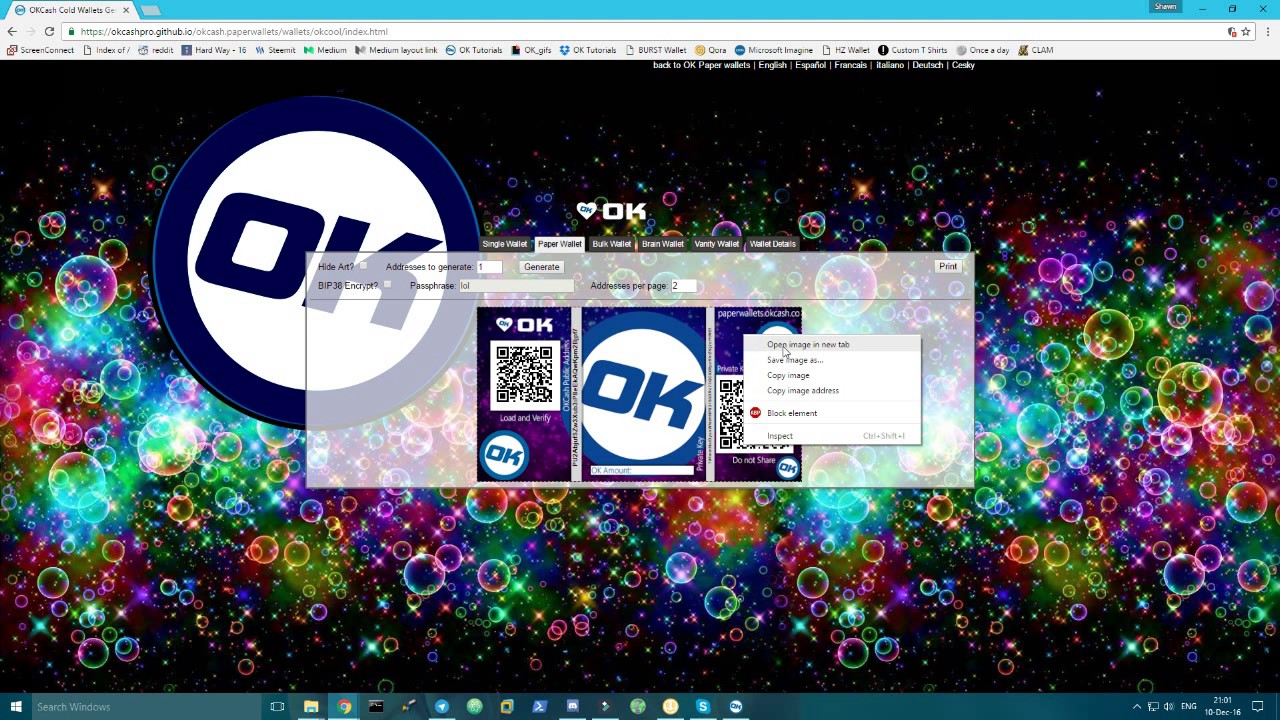Viewport: 1280px width, 720px height.
Task: Select the Paper Wallet tab
Action: [x=559, y=244]
